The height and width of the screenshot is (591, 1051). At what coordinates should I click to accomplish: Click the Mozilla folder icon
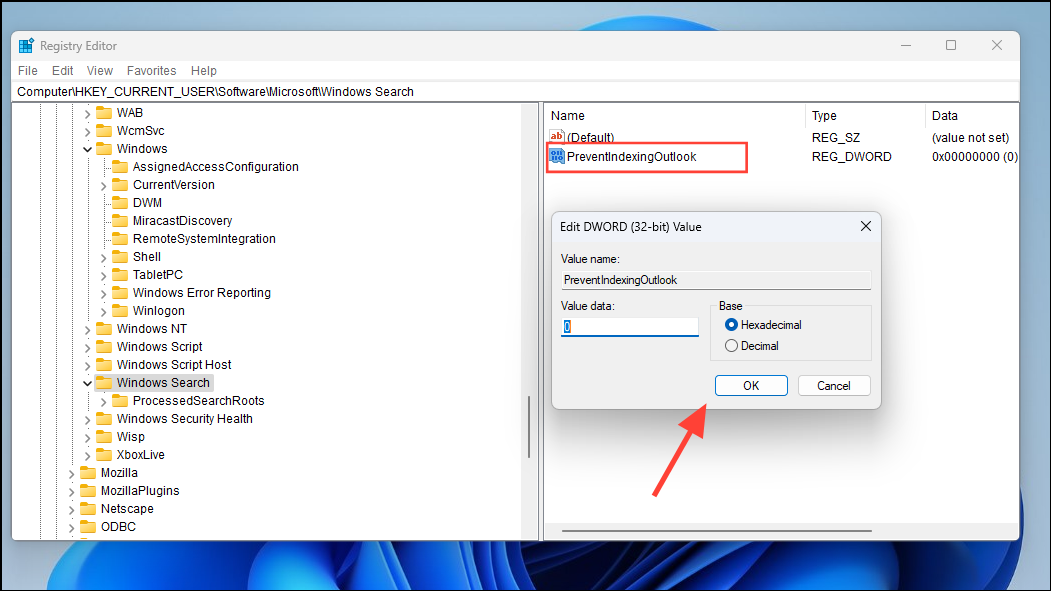pos(88,472)
